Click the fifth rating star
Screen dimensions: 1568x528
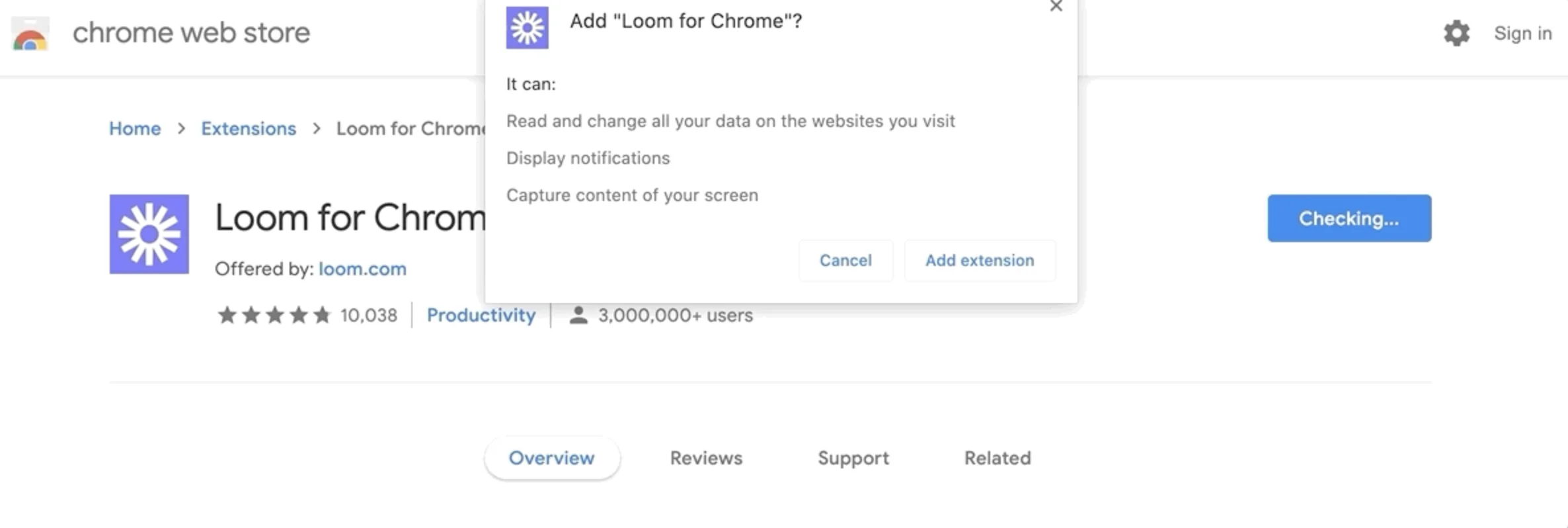tap(323, 316)
